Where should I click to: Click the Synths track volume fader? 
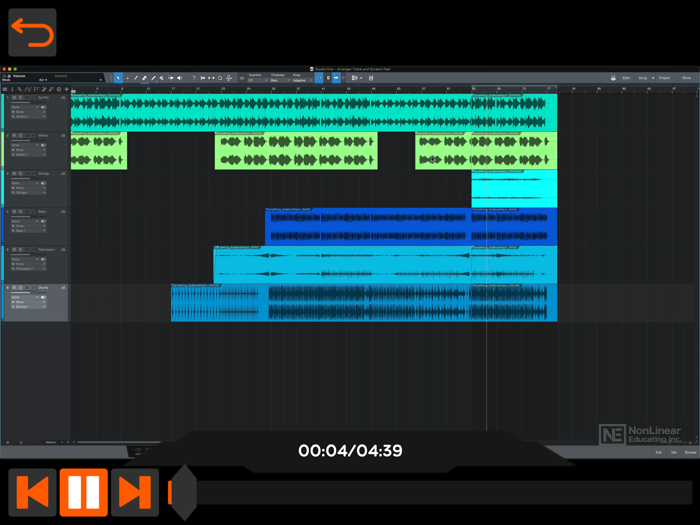pyautogui.click(x=28, y=102)
